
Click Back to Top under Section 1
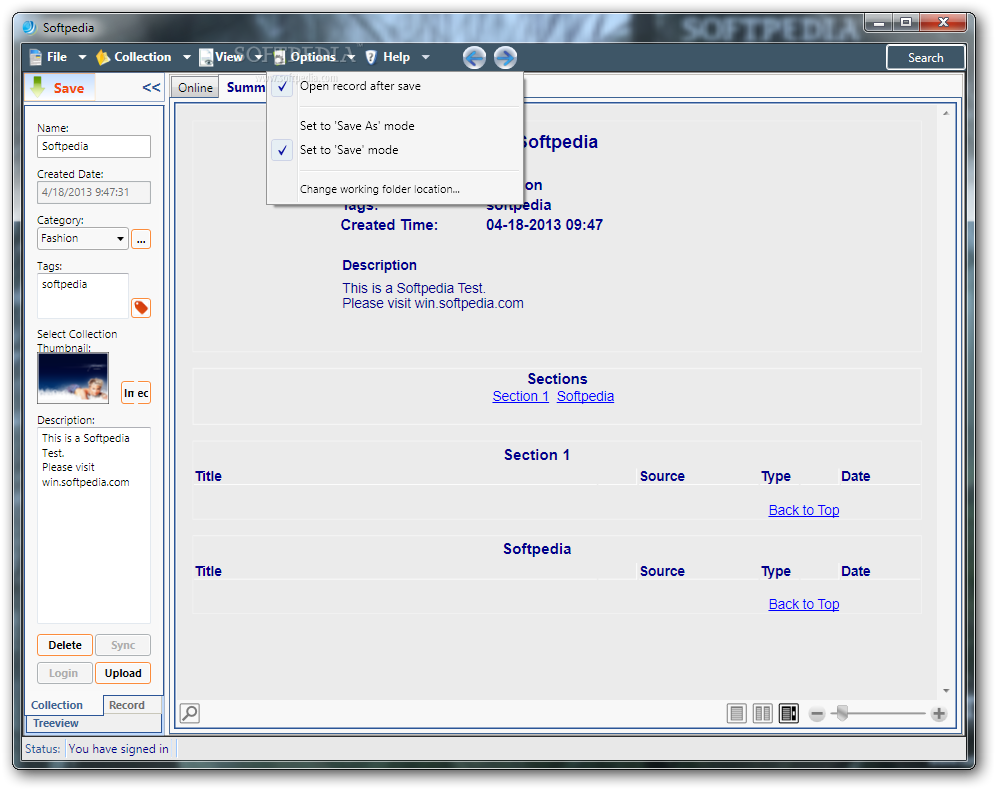point(804,510)
